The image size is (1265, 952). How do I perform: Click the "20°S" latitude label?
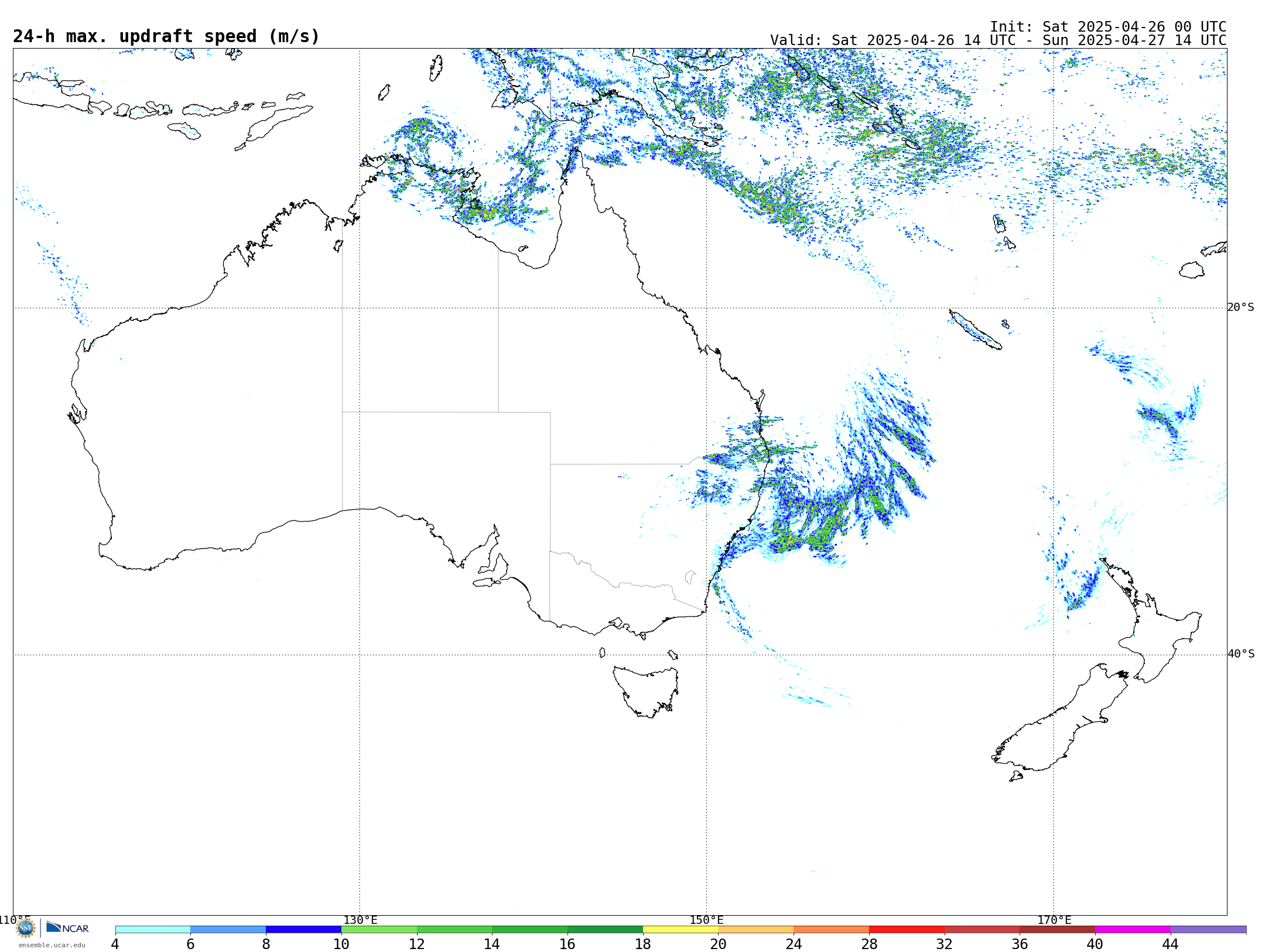[1241, 307]
